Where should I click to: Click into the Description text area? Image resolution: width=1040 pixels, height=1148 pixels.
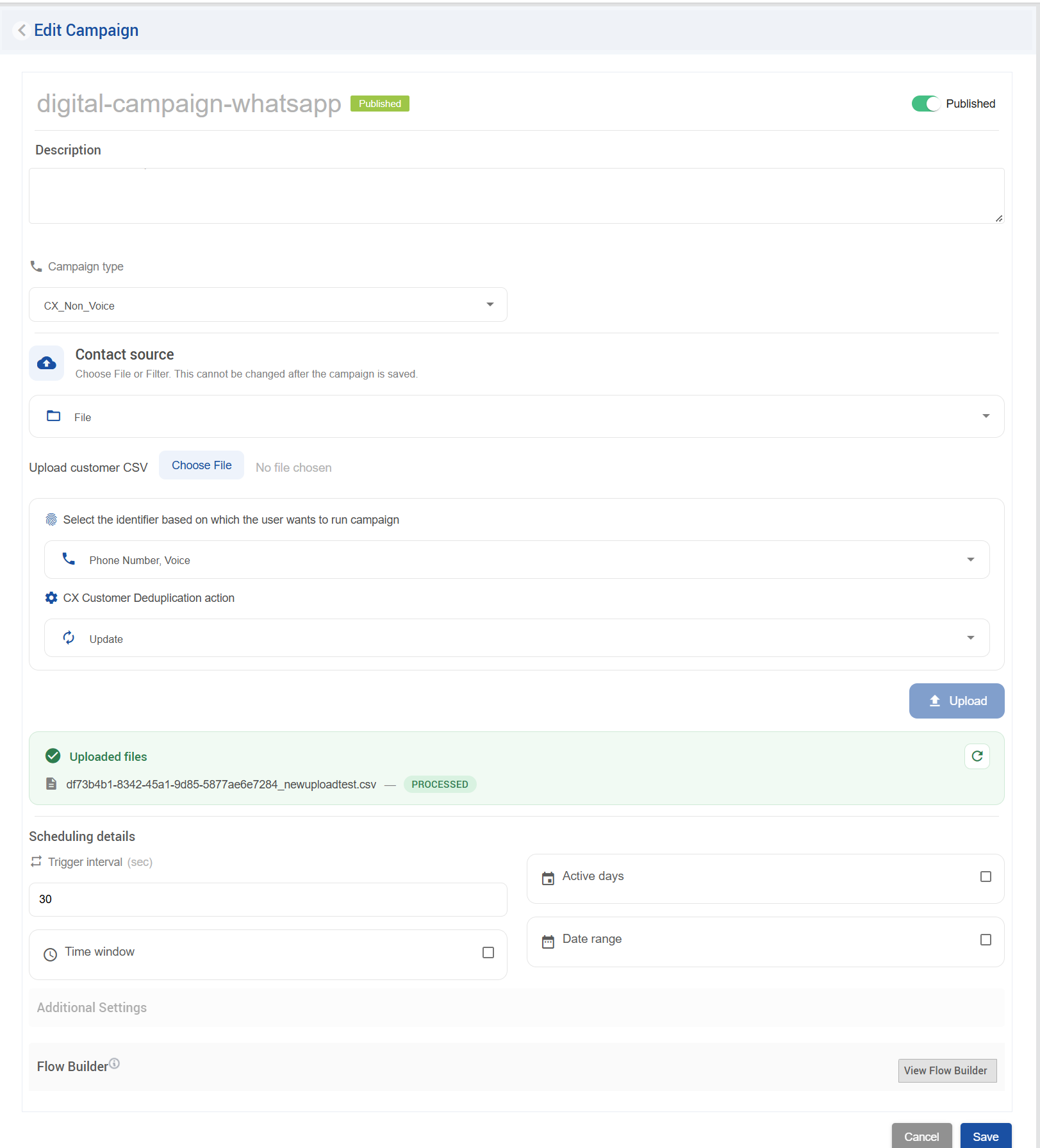pyautogui.click(x=516, y=195)
